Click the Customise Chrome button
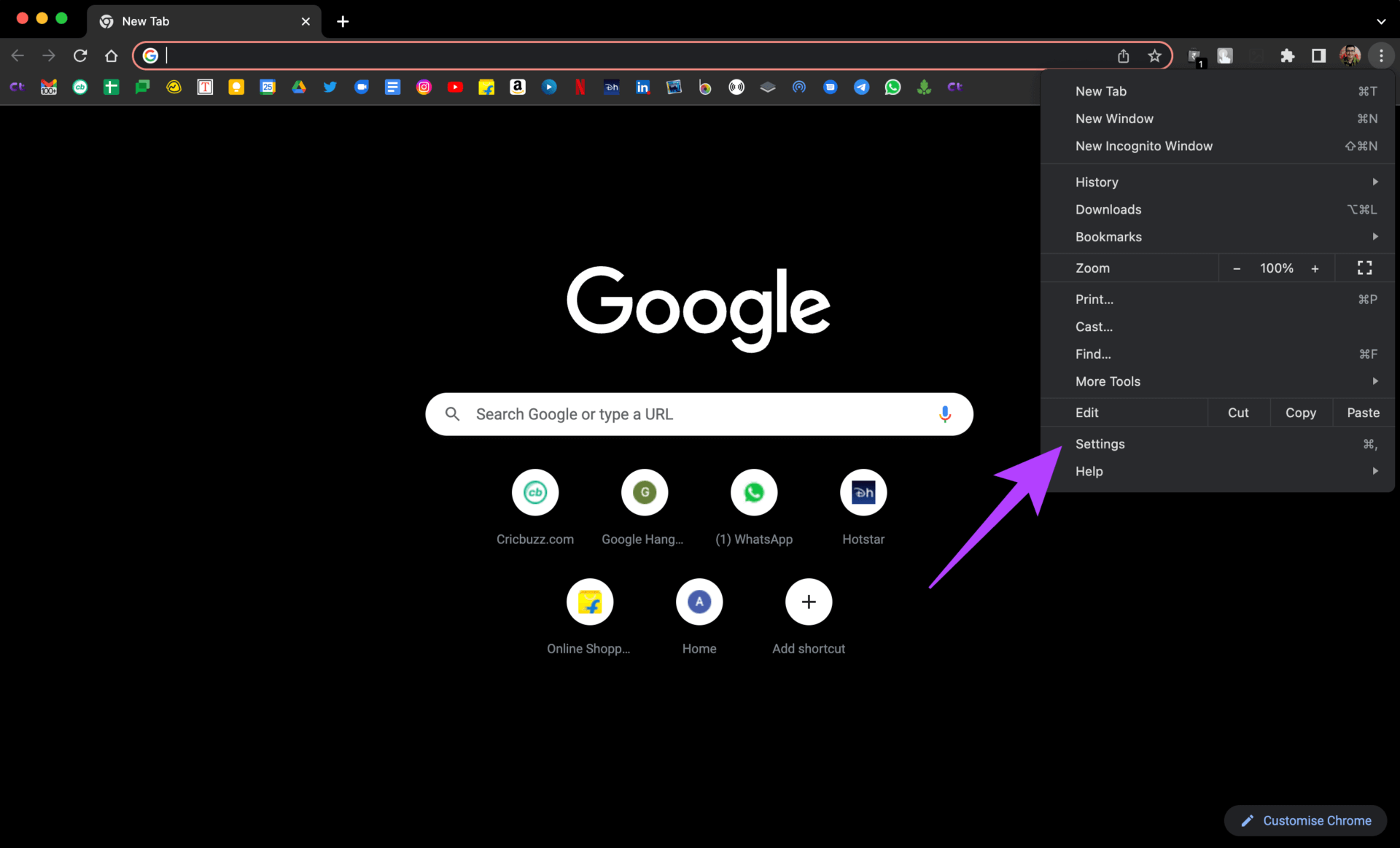This screenshot has height=848, width=1400. coord(1305,821)
